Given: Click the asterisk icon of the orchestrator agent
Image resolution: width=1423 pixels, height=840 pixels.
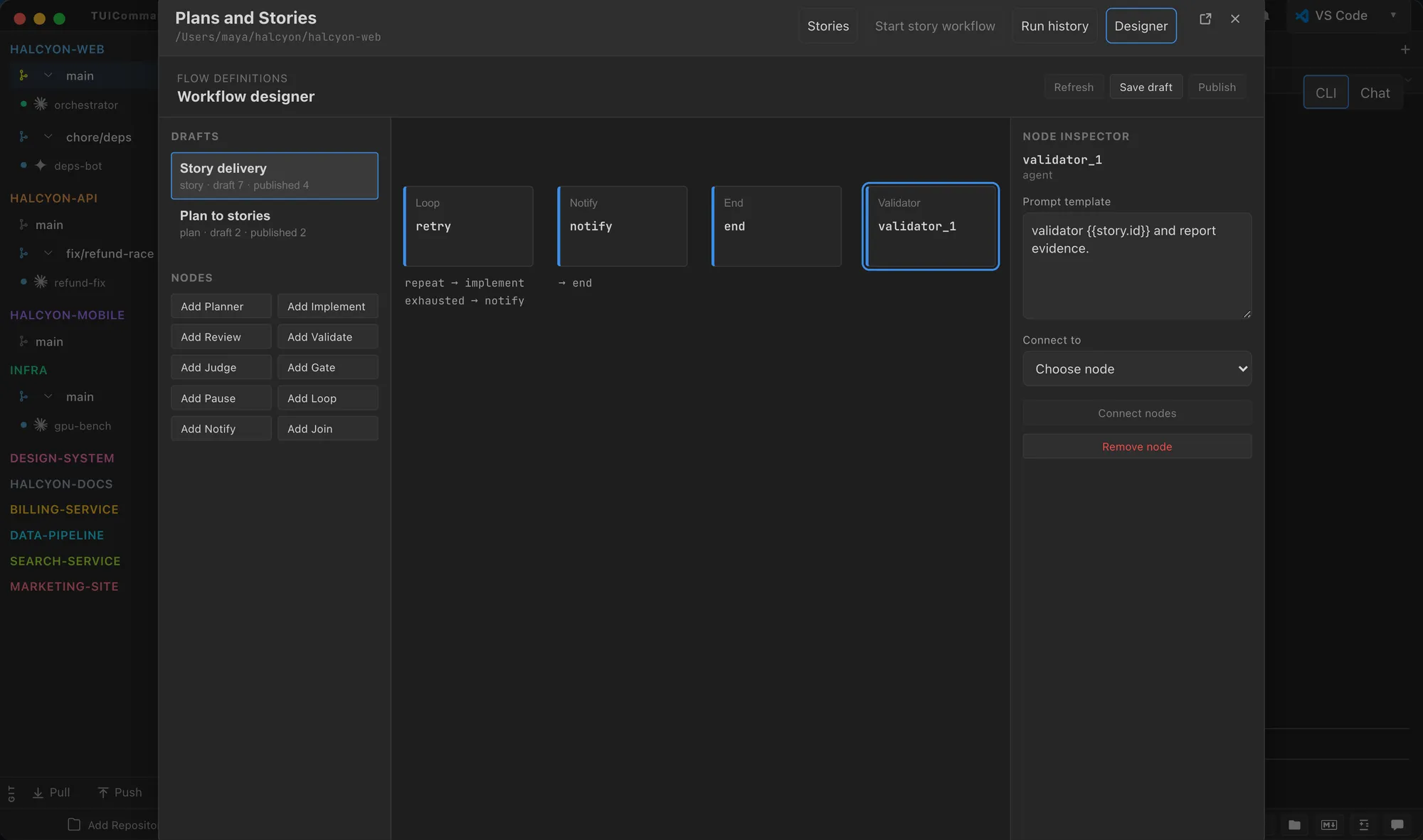Looking at the screenshot, I should coord(41,104).
